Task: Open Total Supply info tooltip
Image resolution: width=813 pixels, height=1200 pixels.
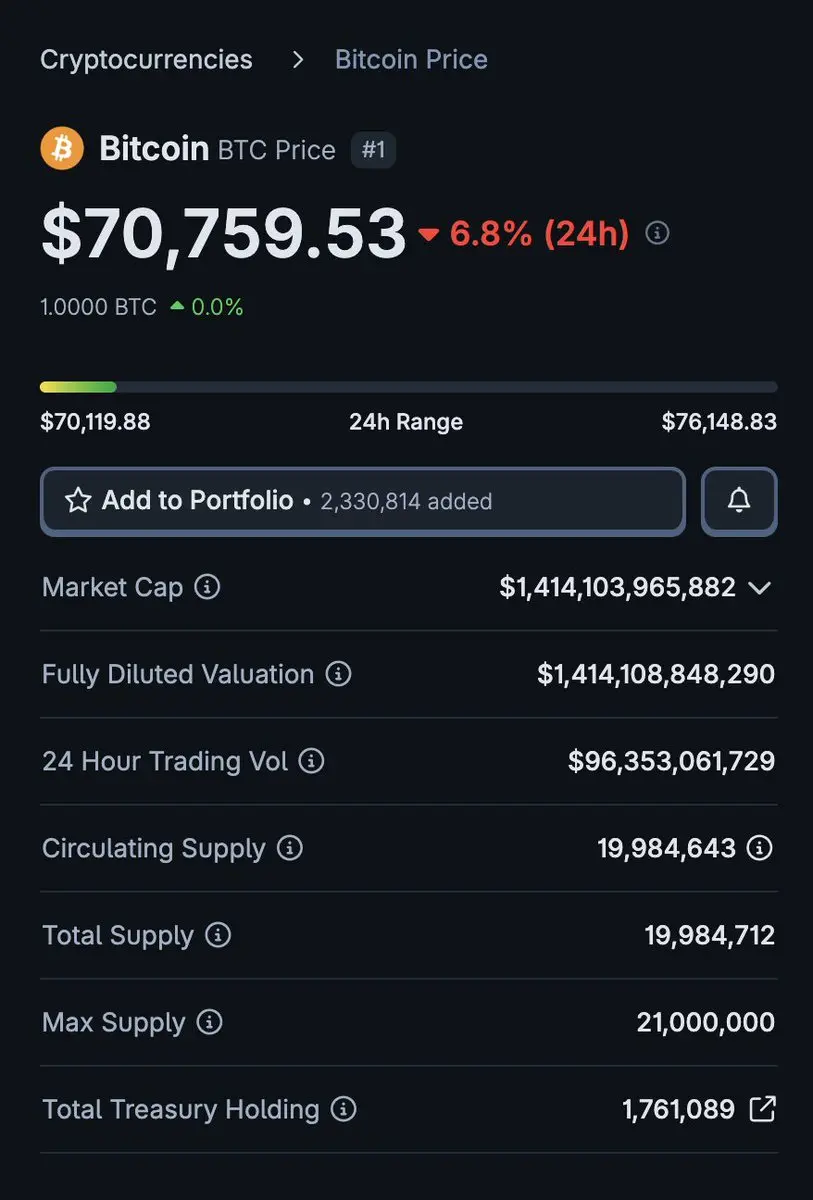Action: 218,935
